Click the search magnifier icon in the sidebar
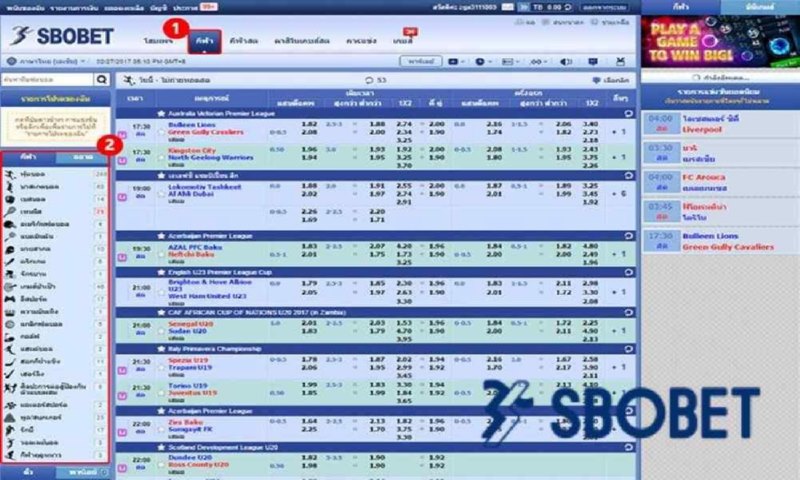The width and height of the screenshot is (800, 480). click(102, 80)
